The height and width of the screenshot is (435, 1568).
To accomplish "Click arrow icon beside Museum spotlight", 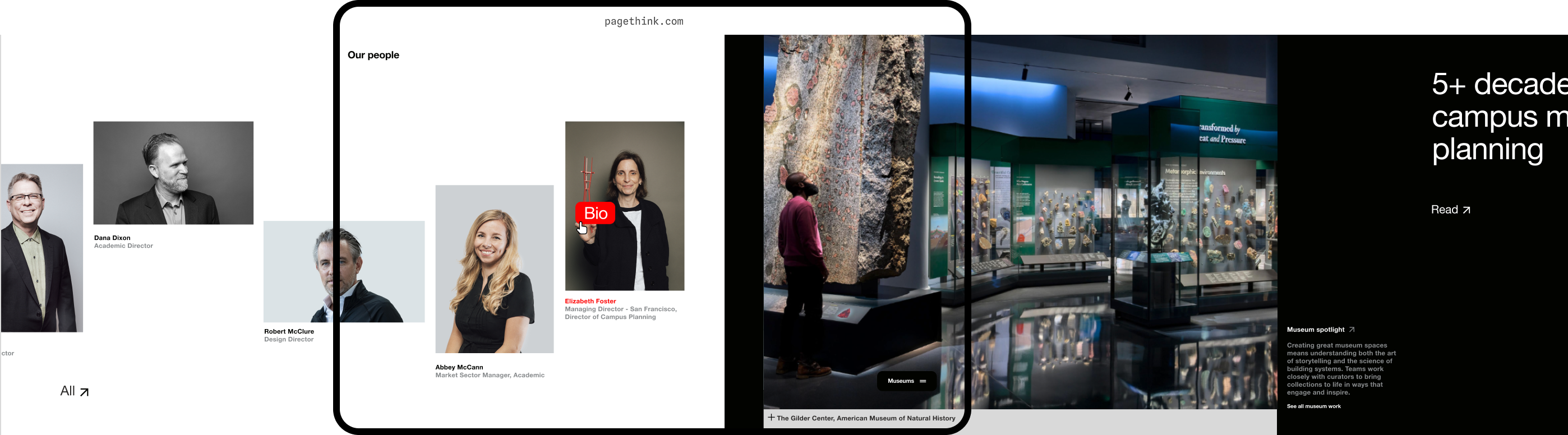I will pos(1352,330).
